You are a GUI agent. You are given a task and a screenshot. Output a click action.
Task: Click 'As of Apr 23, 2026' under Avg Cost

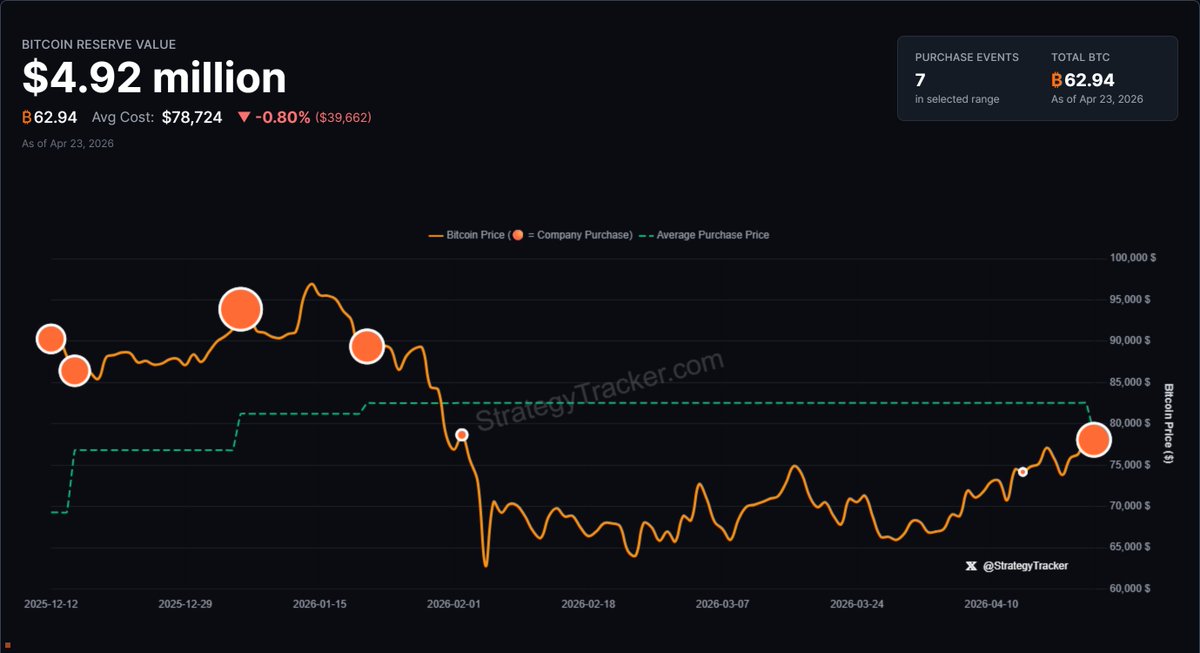(x=68, y=144)
